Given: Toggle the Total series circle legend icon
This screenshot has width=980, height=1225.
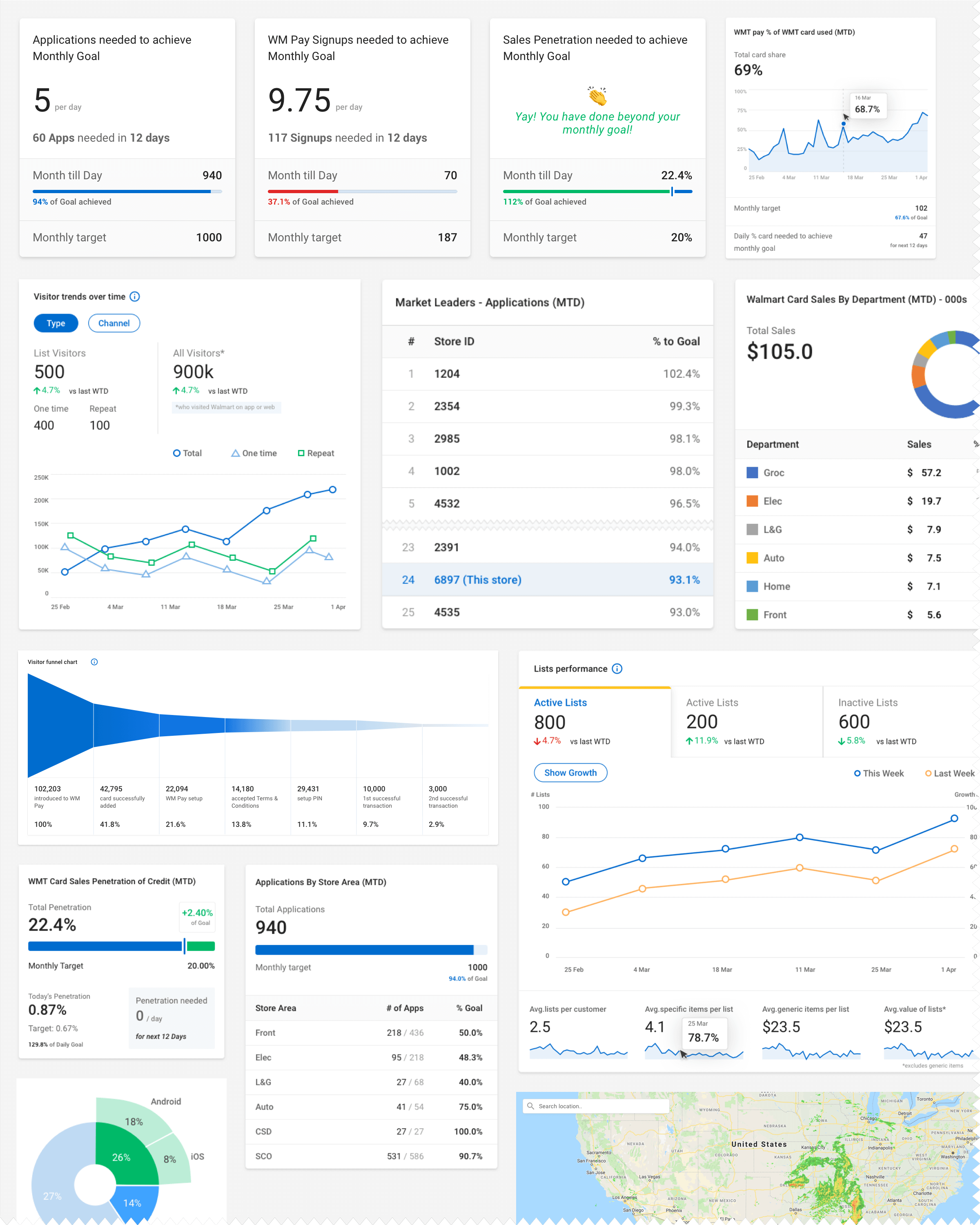Looking at the screenshot, I should click(x=177, y=453).
